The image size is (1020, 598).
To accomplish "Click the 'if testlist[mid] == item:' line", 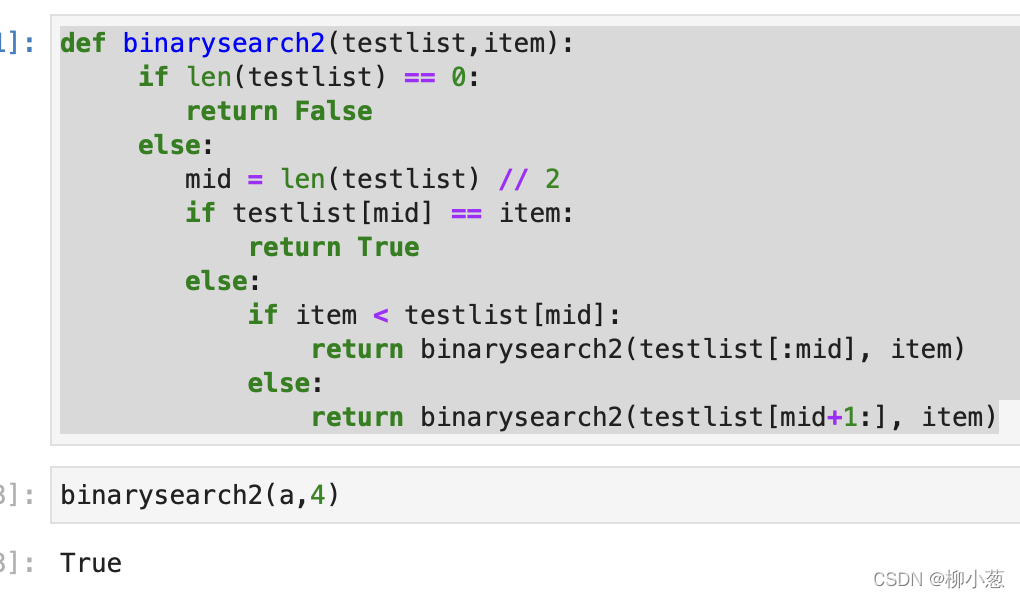I will click(x=379, y=213).
